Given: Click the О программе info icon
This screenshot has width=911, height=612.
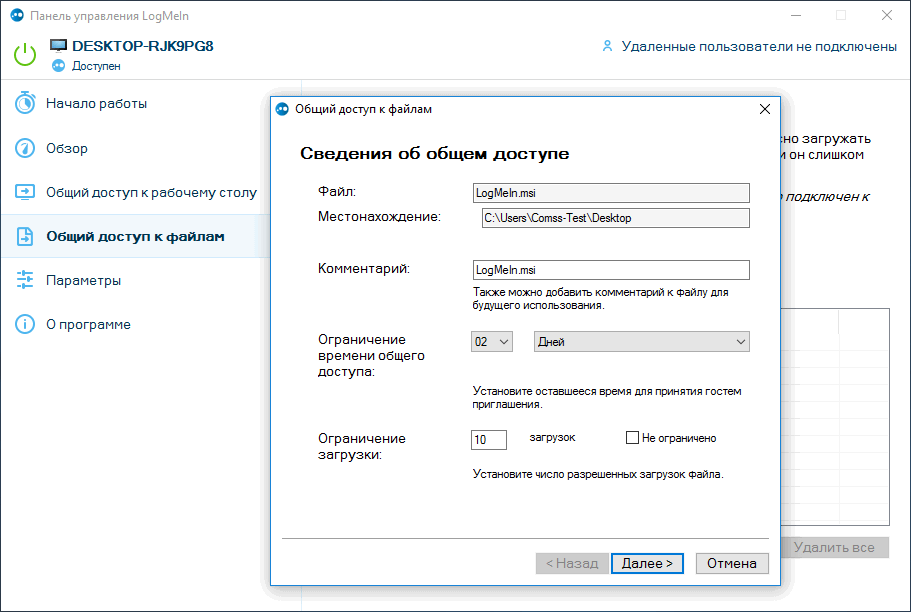Looking at the screenshot, I should [x=25, y=324].
